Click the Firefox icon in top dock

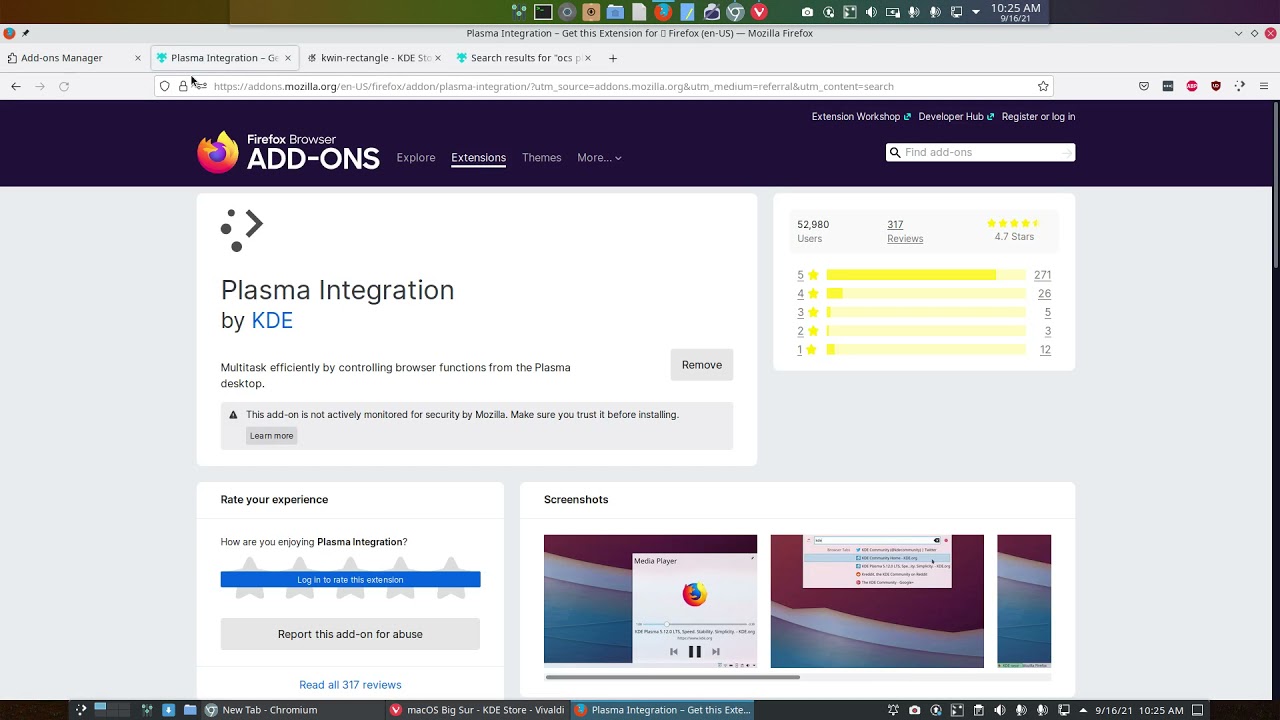(x=663, y=12)
